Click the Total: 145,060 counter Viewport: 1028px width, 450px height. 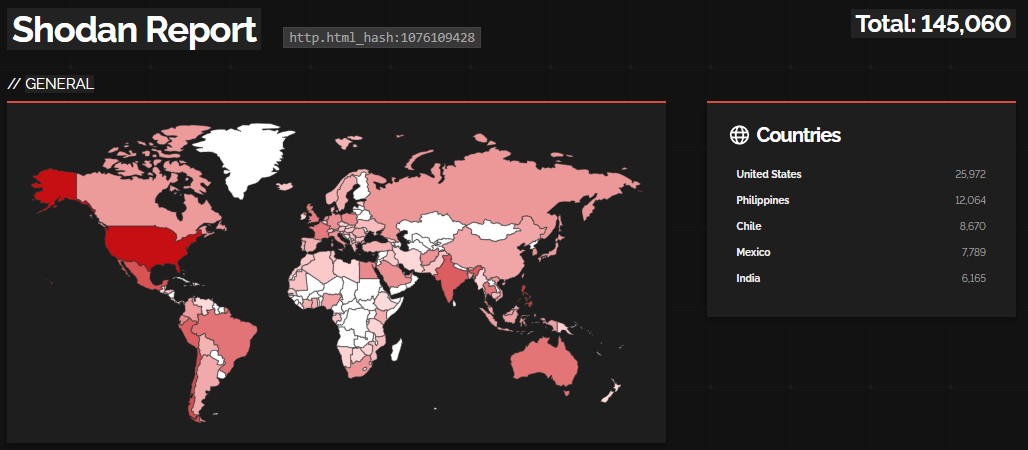tap(933, 24)
